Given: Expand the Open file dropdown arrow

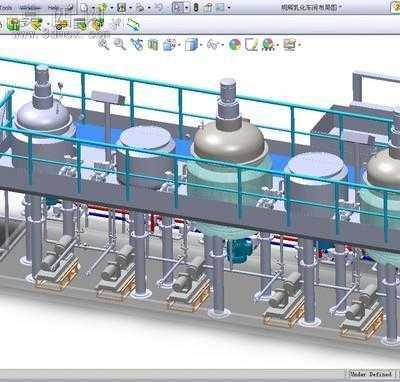Looking at the screenshot, I should tap(112, 8).
